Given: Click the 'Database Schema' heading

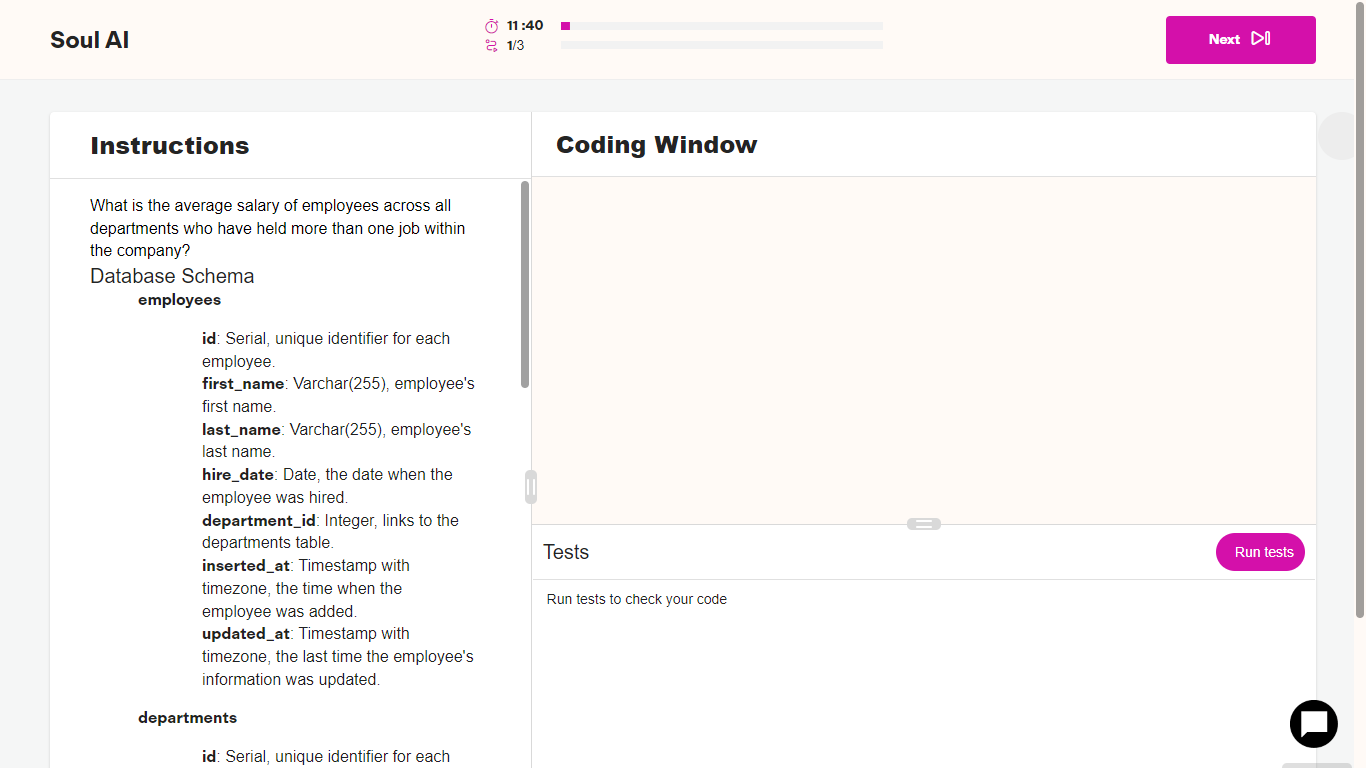Looking at the screenshot, I should click(x=172, y=276).
